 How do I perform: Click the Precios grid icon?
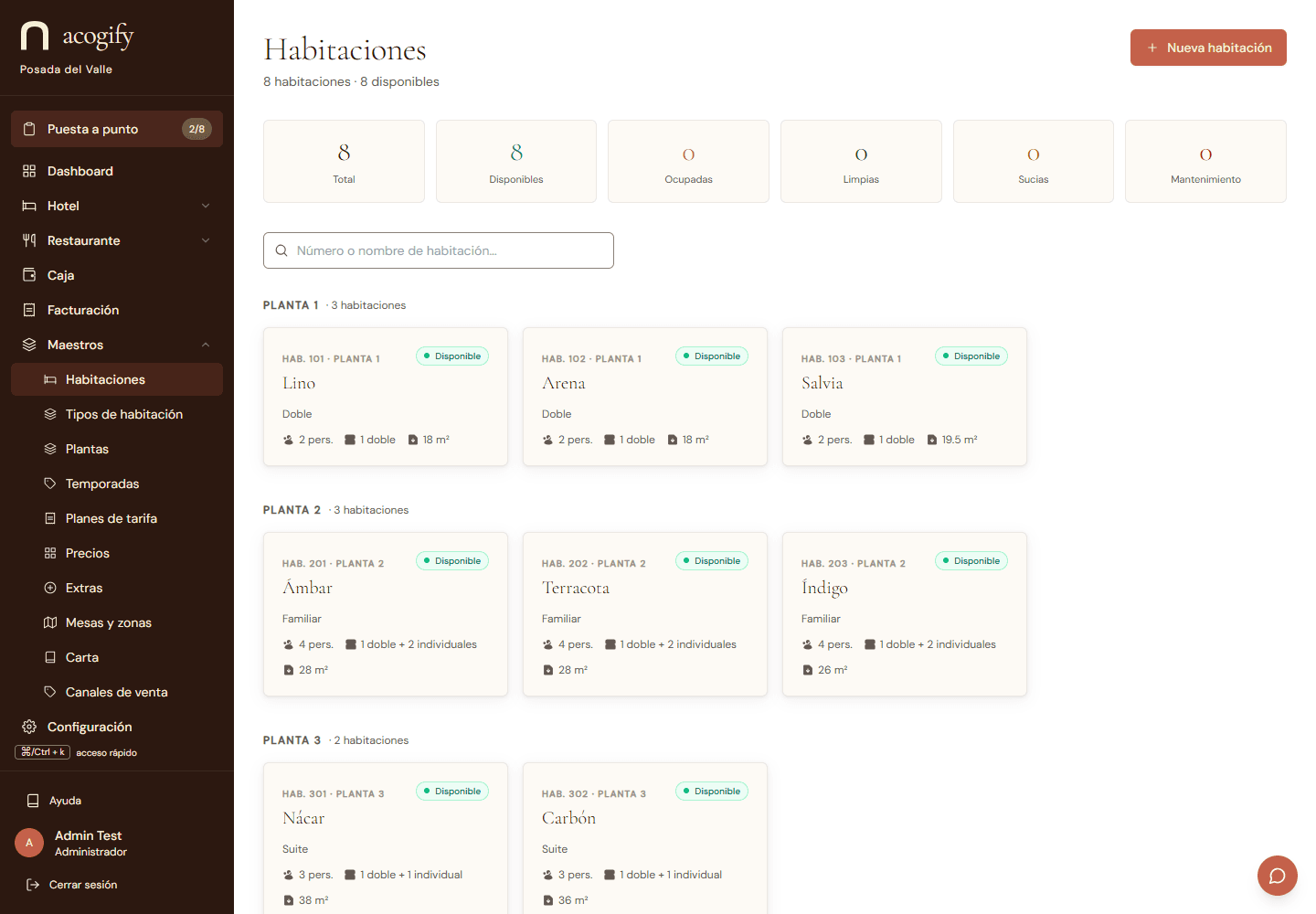50,553
